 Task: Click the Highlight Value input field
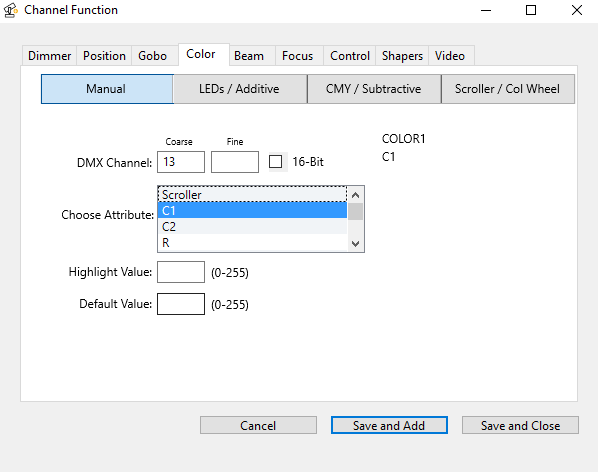coord(181,272)
